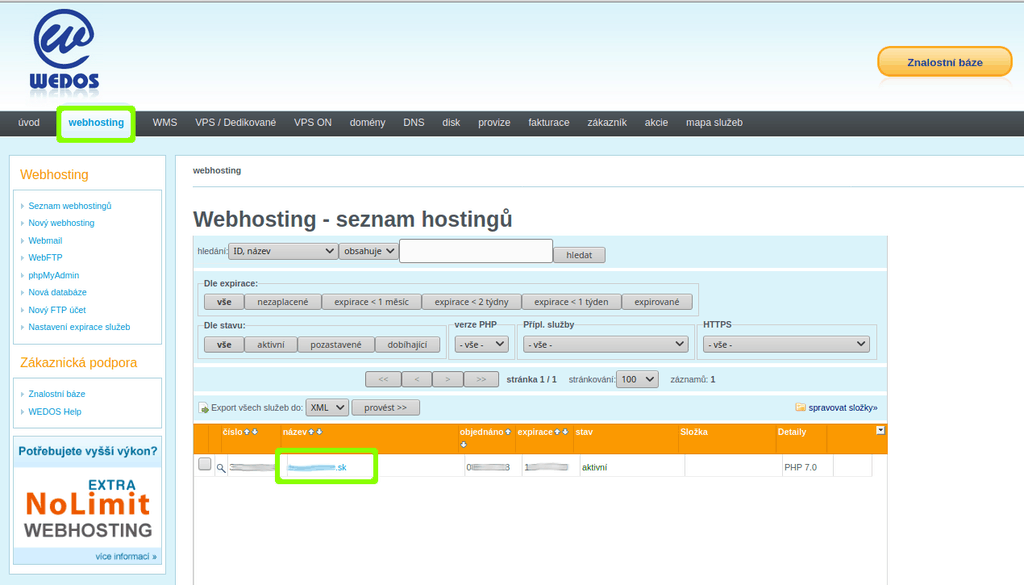The height and width of the screenshot is (585, 1024).
Task: Open the verze PHP dropdown
Action: coord(482,344)
